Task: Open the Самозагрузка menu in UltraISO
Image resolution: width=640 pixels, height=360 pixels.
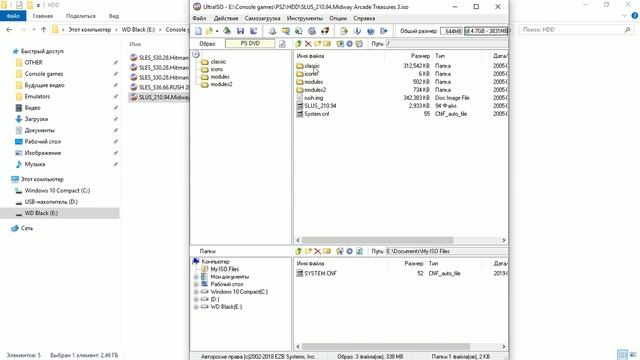Action: tap(262, 18)
